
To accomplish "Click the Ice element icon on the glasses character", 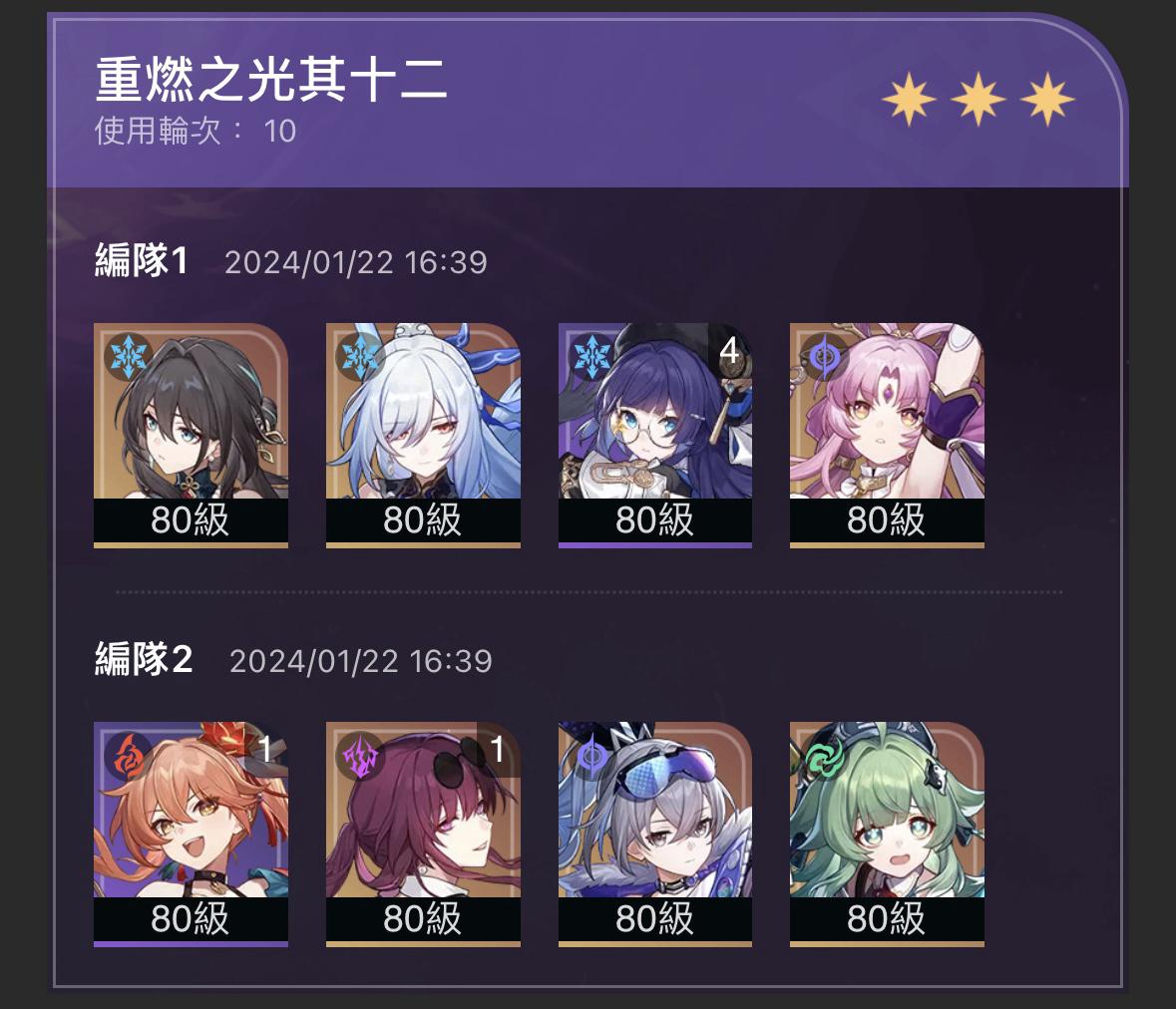I will [x=592, y=357].
